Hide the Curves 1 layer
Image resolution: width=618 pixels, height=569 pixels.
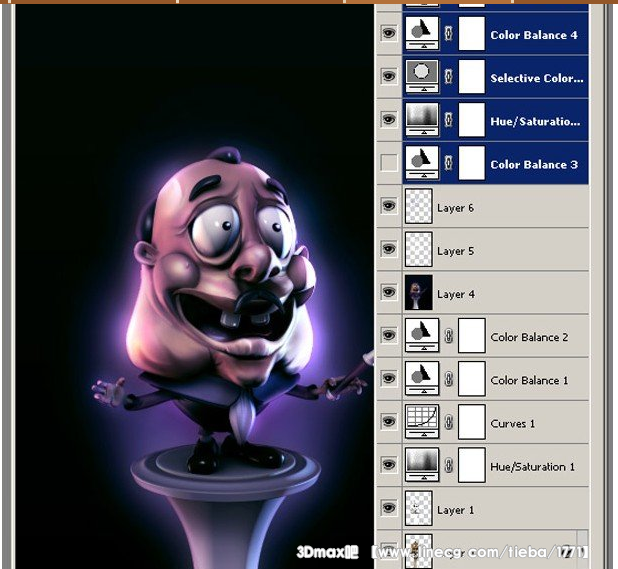(x=389, y=422)
